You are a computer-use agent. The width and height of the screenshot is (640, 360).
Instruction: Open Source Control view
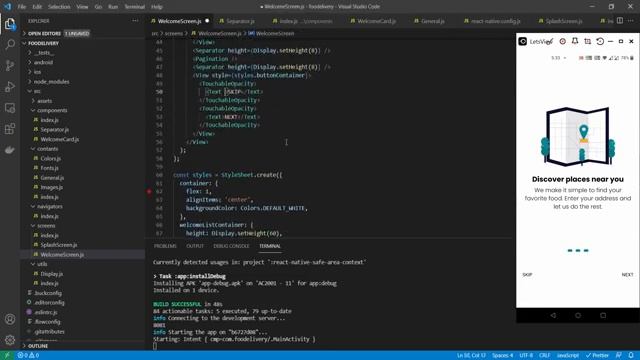[x=10, y=65]
